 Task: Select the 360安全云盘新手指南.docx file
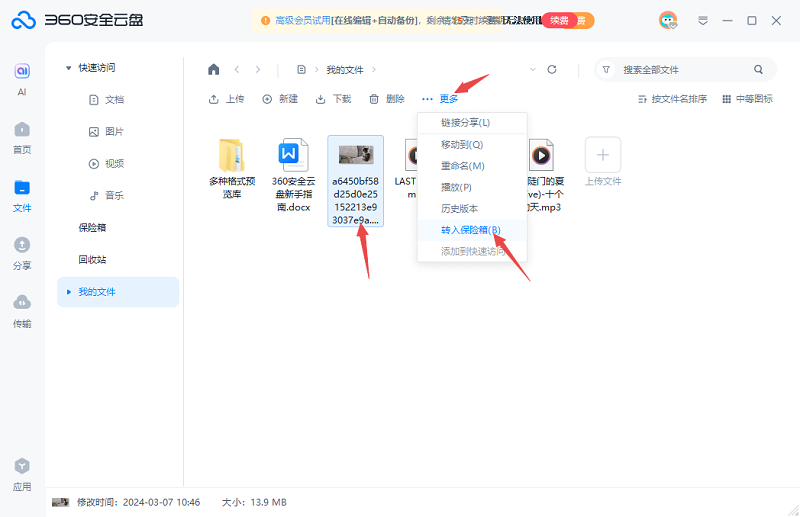[293, 175]
